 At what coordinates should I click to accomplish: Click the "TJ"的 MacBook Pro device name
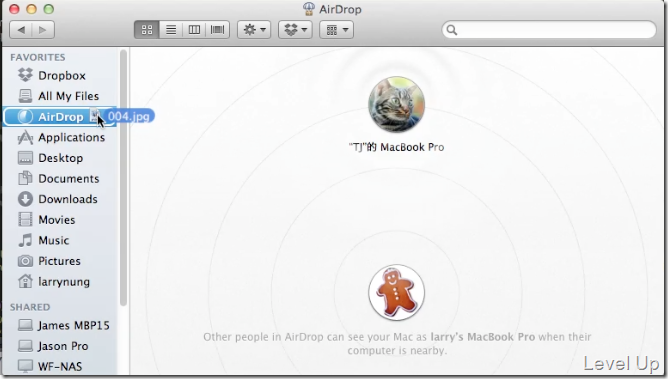pyautogui.click(x=396, y=147)
